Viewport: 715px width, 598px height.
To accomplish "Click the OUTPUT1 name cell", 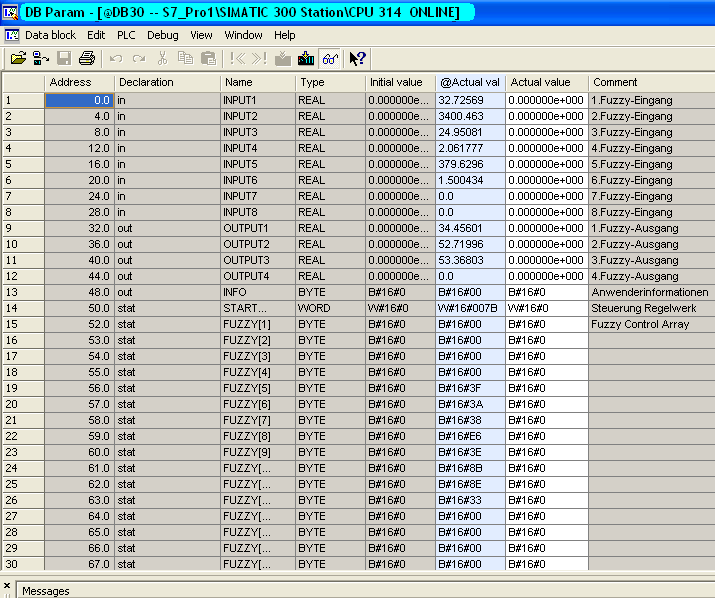I will (258, 229).
